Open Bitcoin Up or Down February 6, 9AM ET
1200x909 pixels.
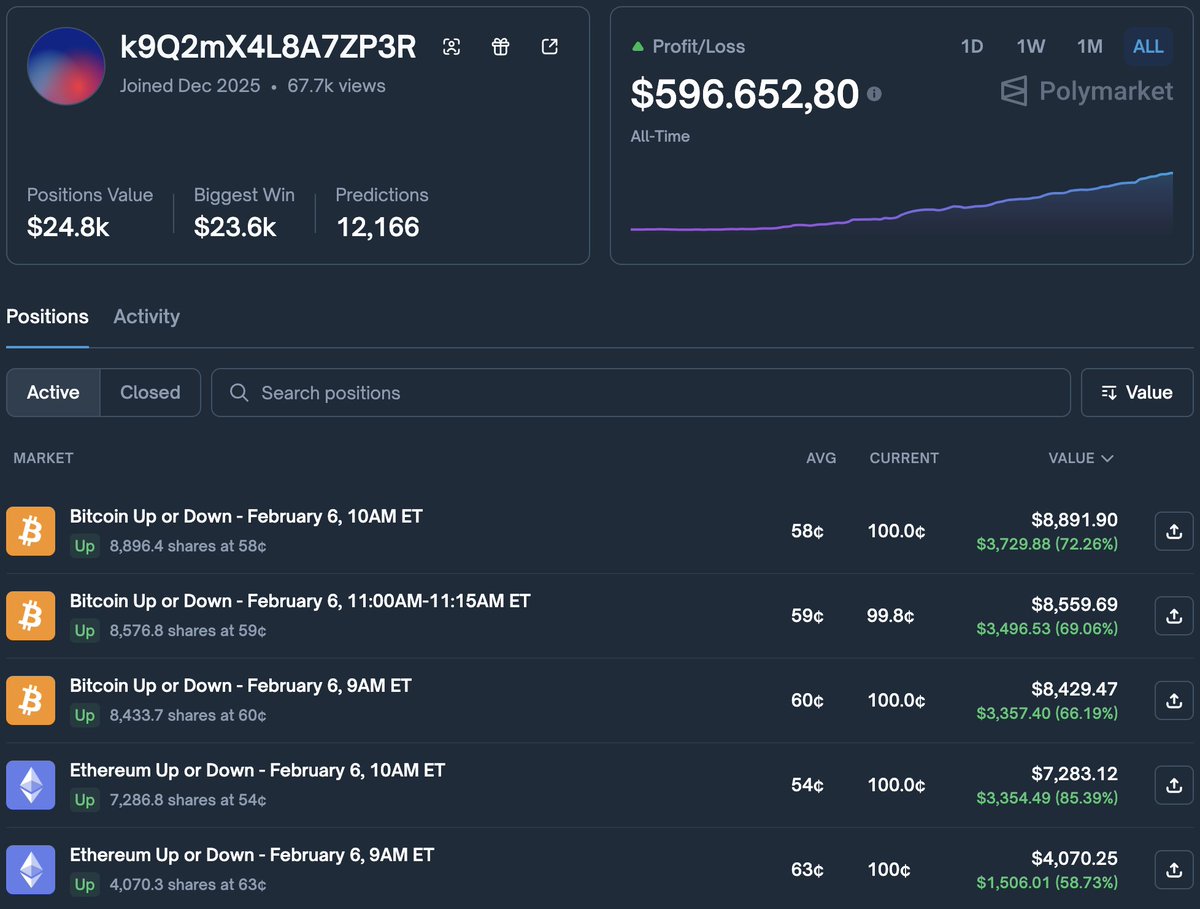241,686
